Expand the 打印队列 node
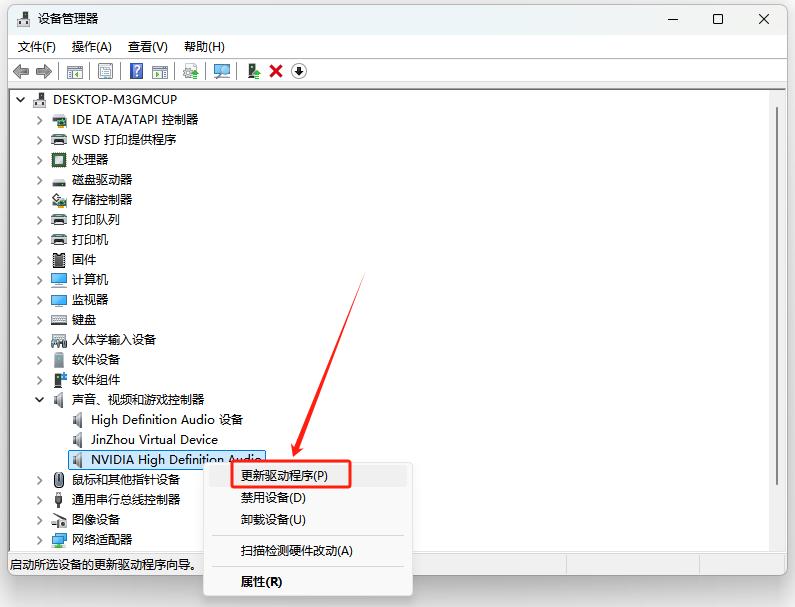 click(x=40, y=220)
